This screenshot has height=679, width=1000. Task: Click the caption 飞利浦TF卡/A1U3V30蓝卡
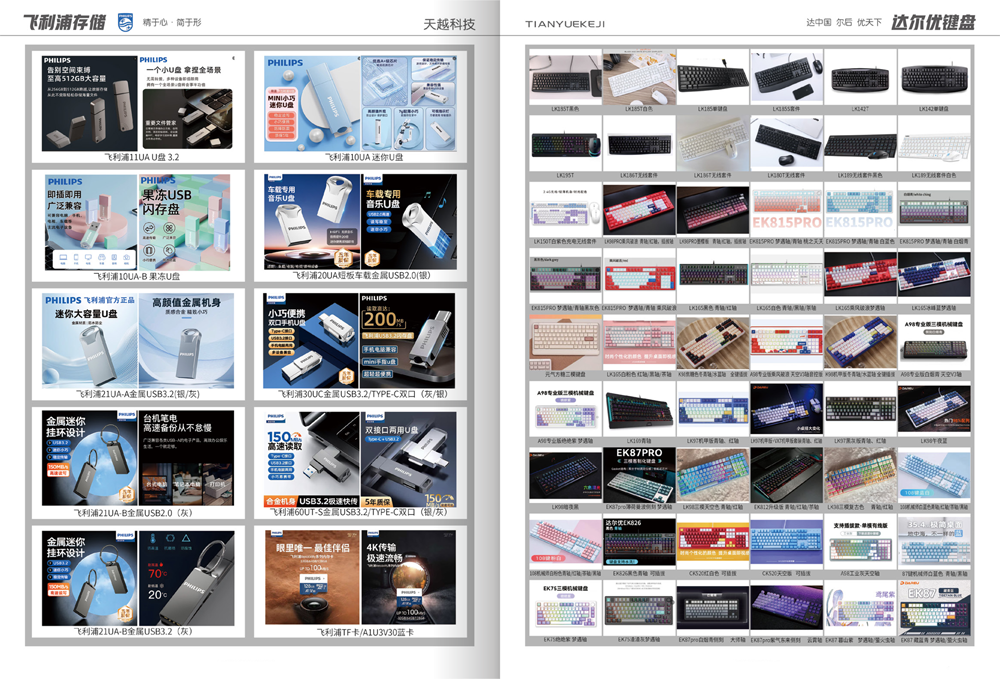pos(365,632)
